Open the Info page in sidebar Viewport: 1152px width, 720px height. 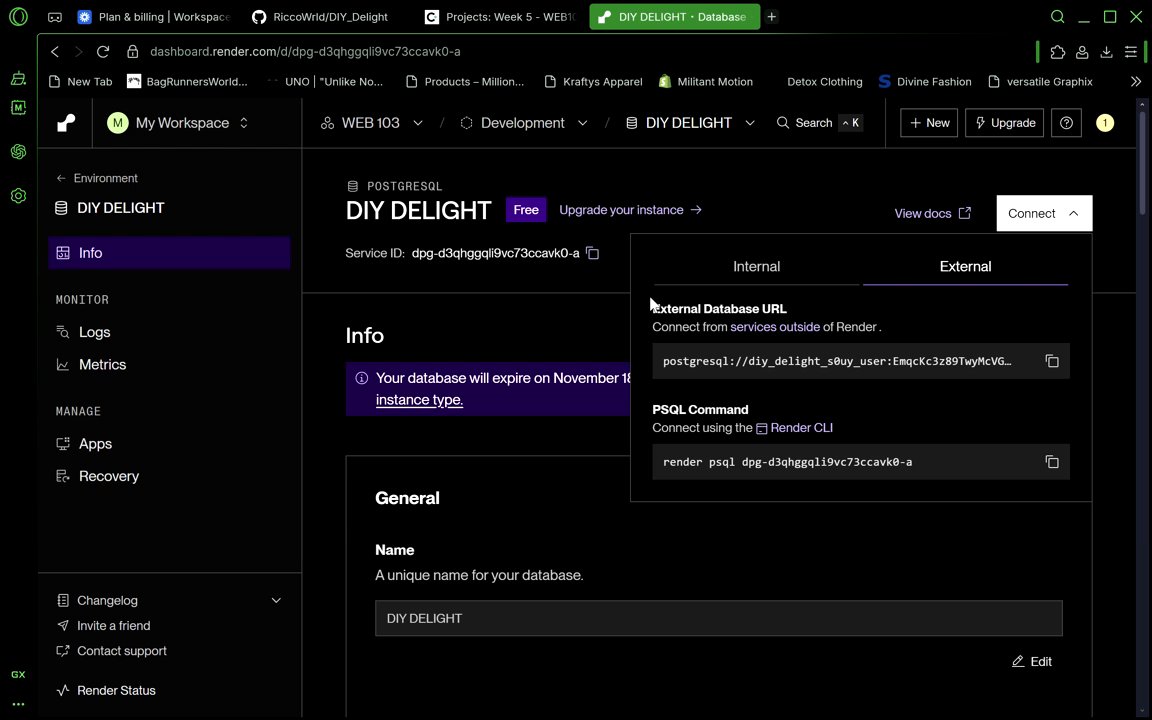pos(169,253)
